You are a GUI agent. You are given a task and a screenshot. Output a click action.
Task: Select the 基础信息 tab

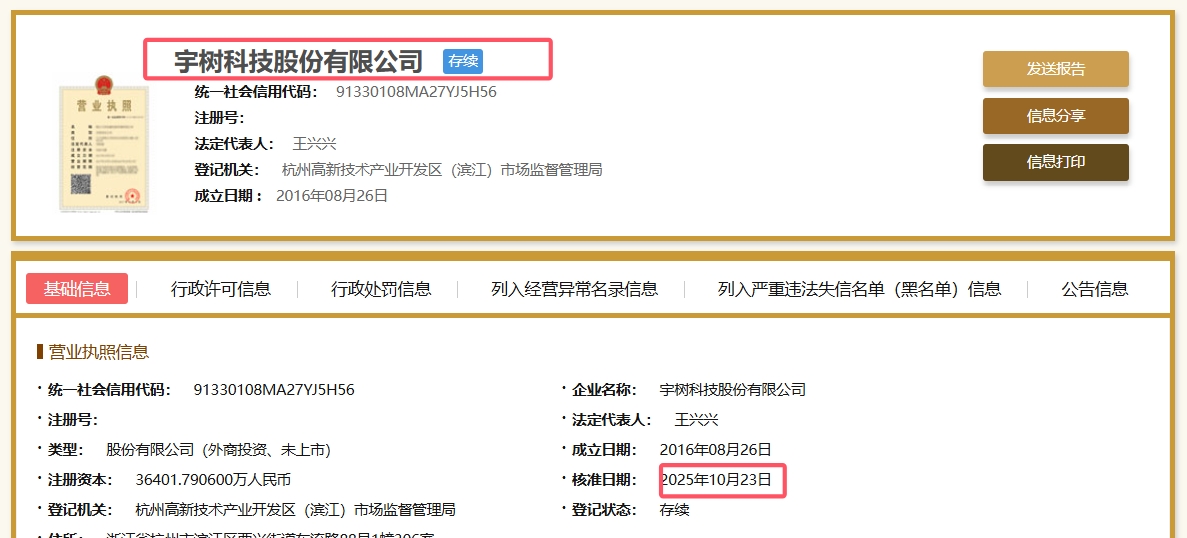pyautogui.click(x=76, y=288)
